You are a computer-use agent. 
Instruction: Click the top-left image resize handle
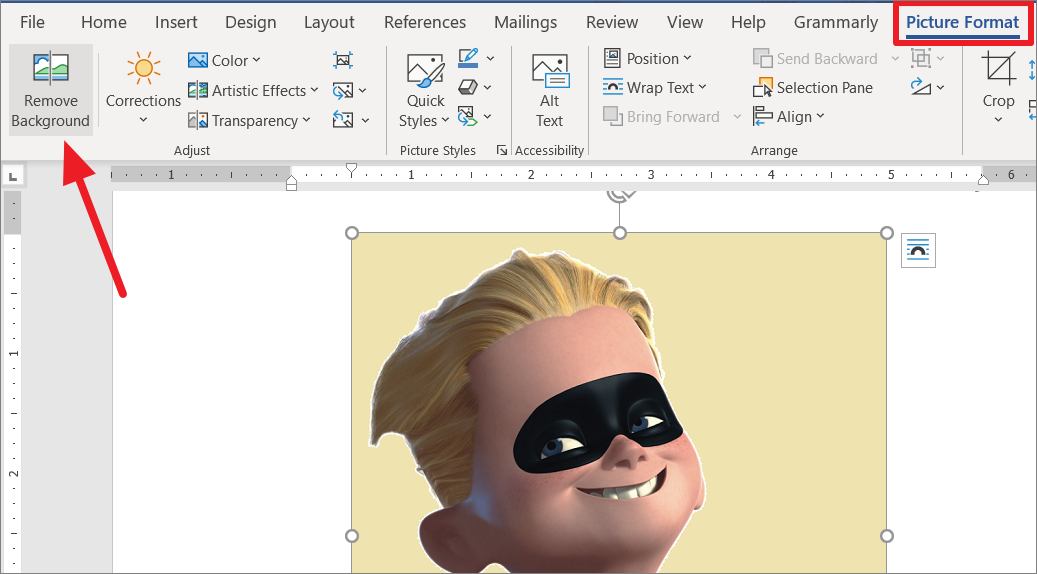(352, 233)
